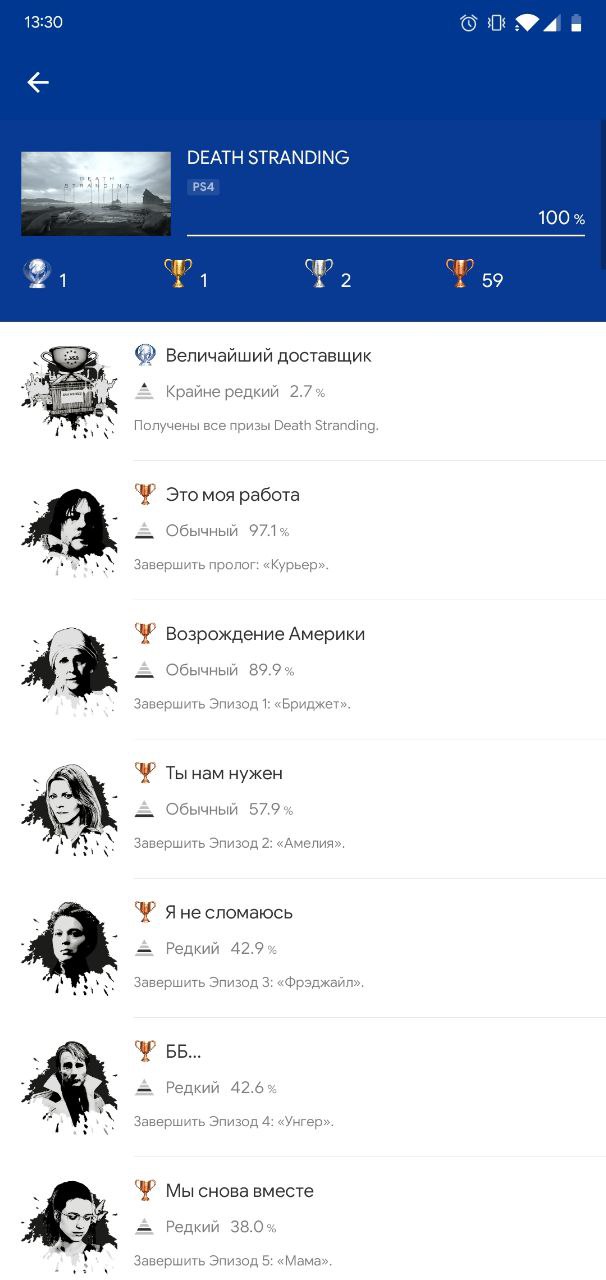Open the Возрождение Америки trophy entry
The width and height of the screenshot is (606, 1280).
pos(303,669)
